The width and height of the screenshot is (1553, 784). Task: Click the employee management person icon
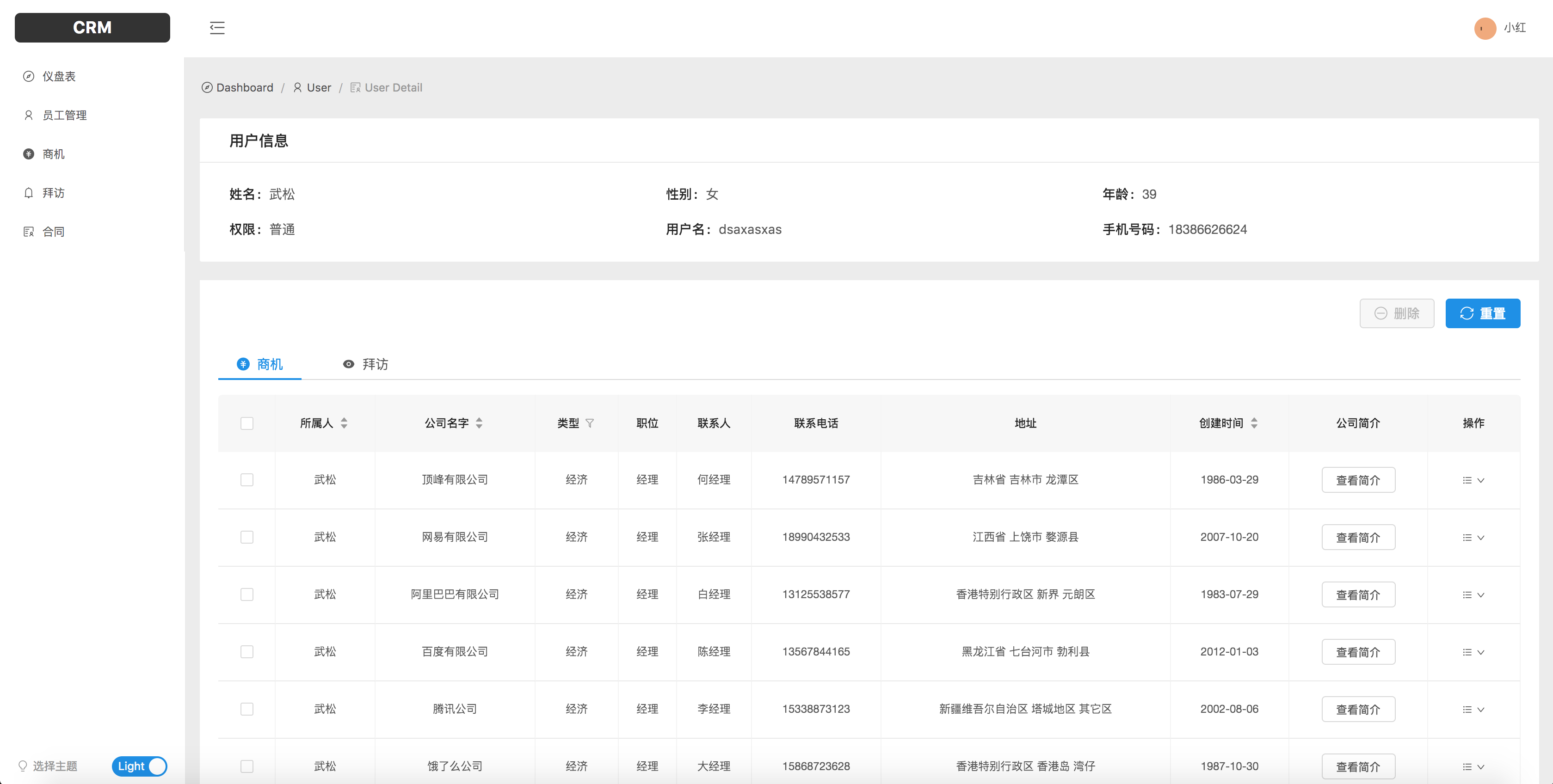click(28, 115)
